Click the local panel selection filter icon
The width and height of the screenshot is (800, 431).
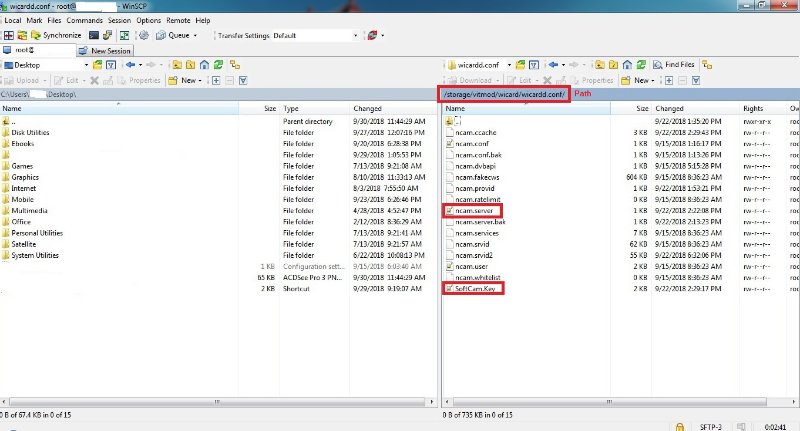tap(243, 80)
